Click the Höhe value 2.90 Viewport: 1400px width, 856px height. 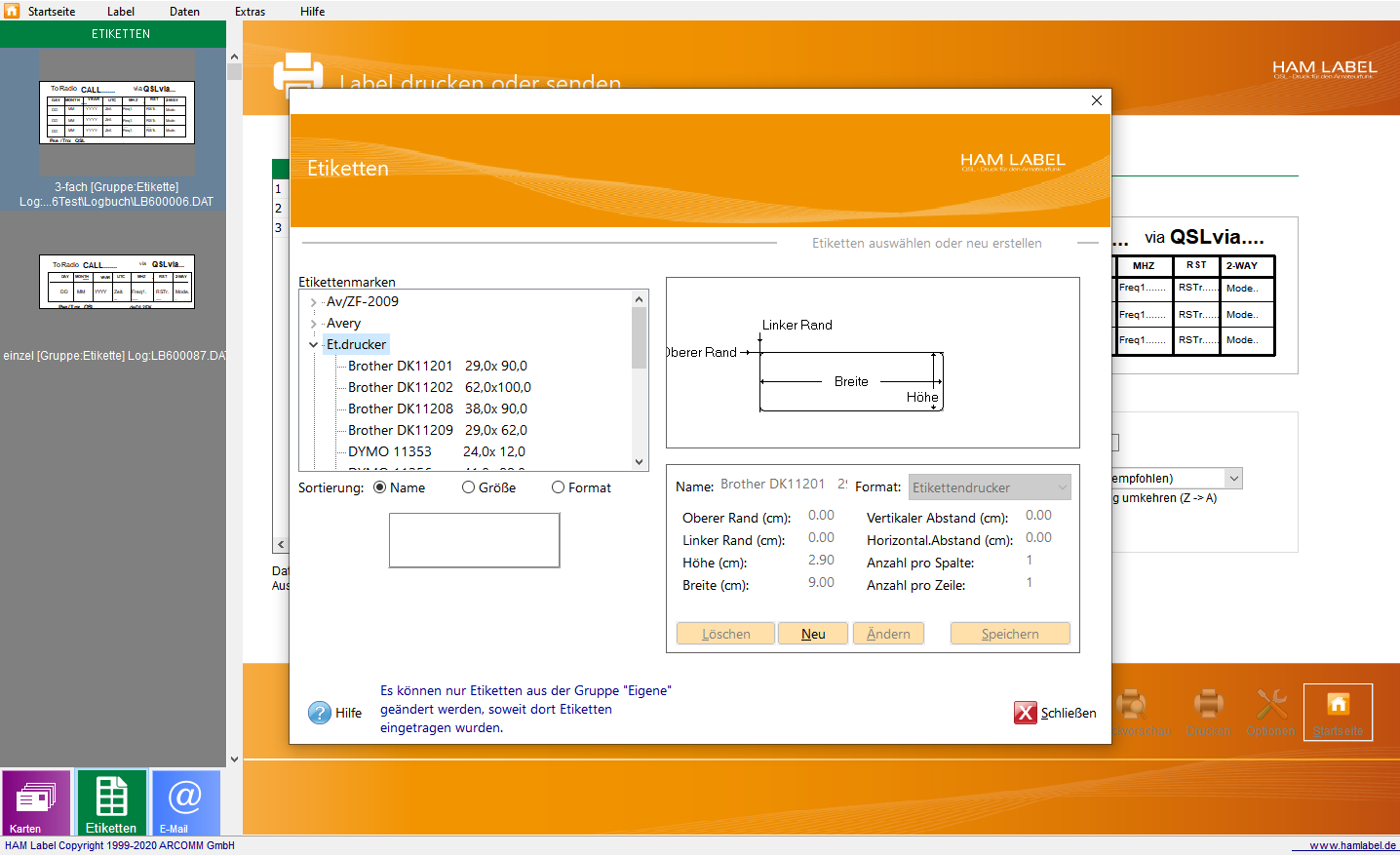(821, 561)
